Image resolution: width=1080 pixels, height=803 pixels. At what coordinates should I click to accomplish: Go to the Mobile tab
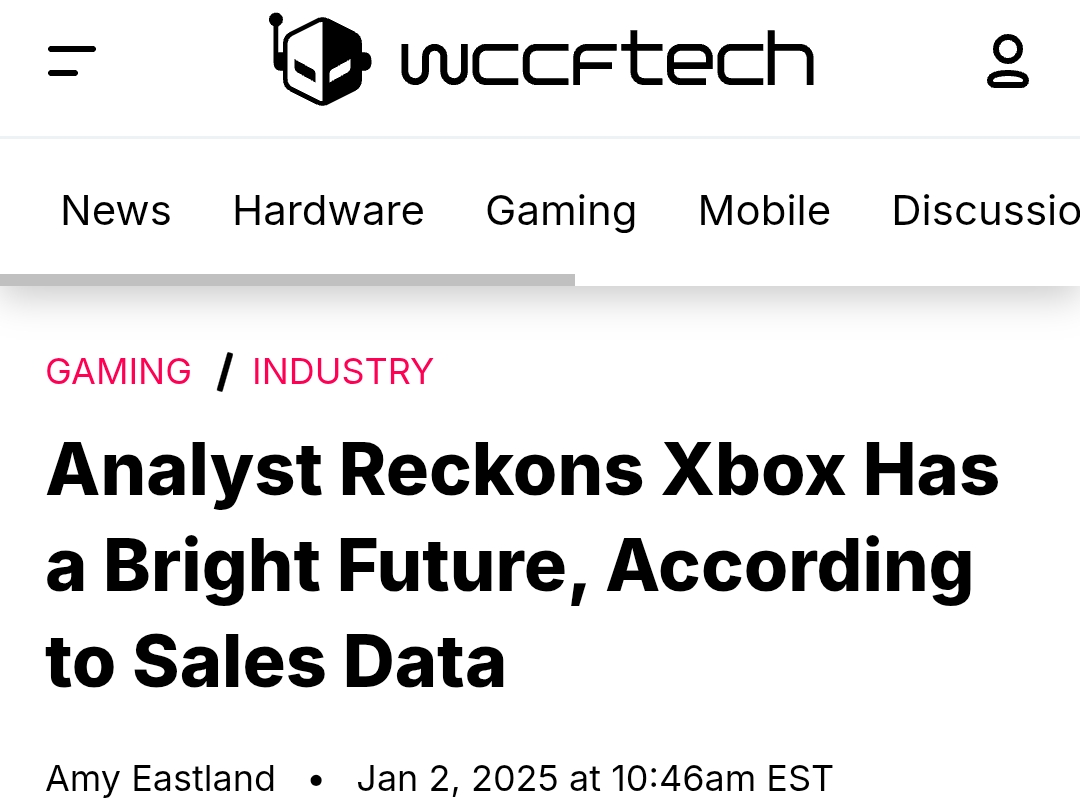764,211
